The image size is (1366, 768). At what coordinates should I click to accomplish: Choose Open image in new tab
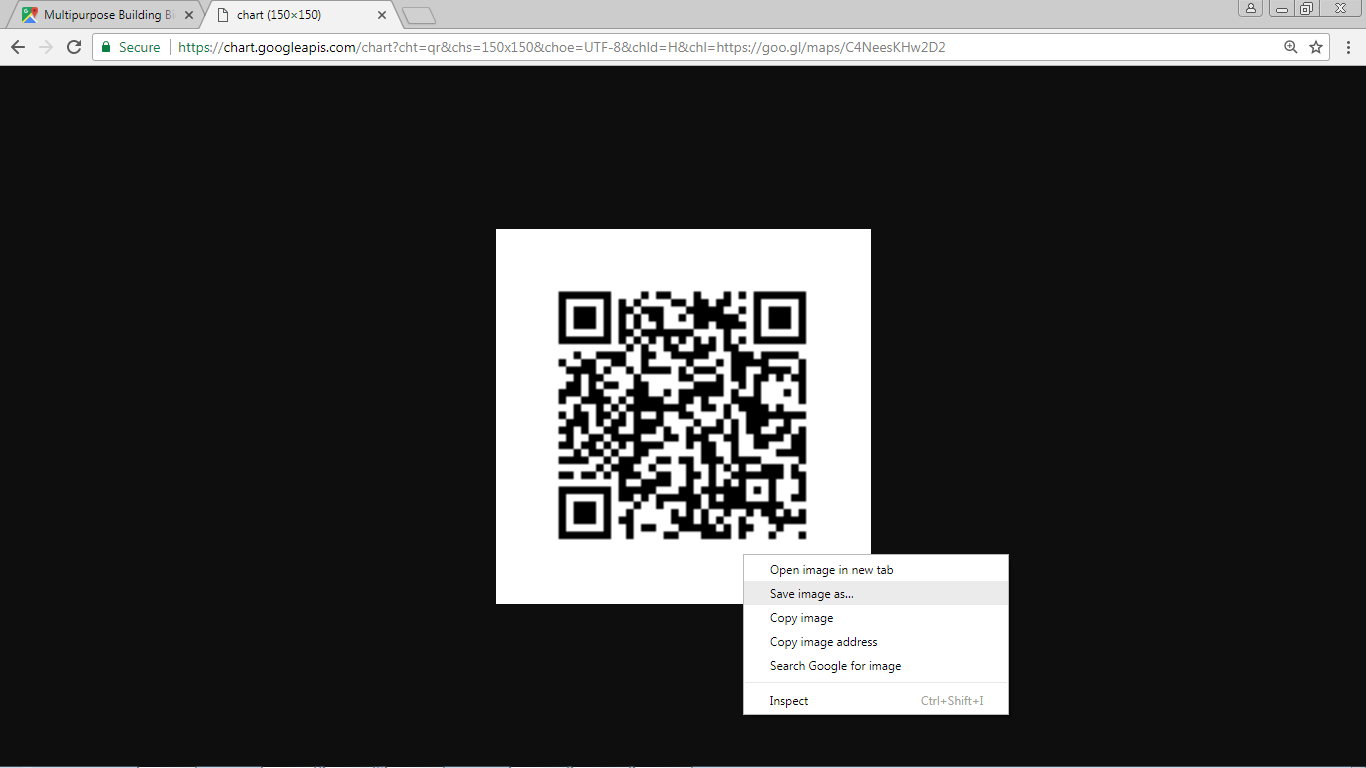click(x=876, y=570)
